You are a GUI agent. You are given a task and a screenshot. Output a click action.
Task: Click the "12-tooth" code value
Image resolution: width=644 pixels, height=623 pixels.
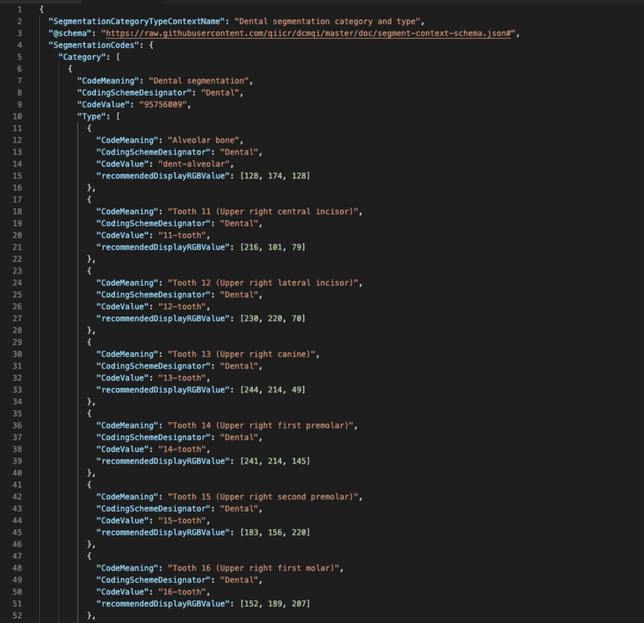click(180, 306)
